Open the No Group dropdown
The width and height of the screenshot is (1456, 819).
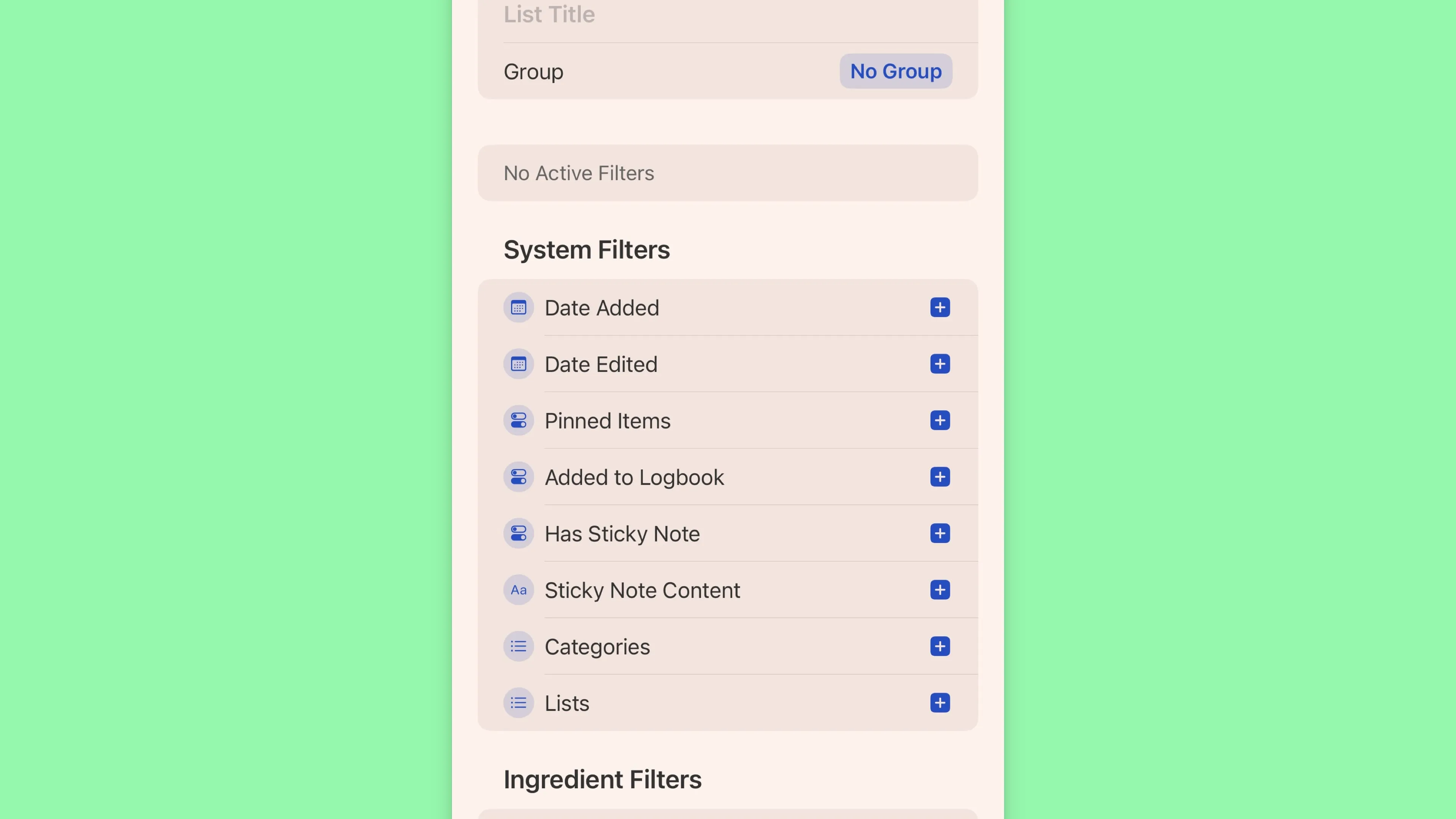pos(895,71)
